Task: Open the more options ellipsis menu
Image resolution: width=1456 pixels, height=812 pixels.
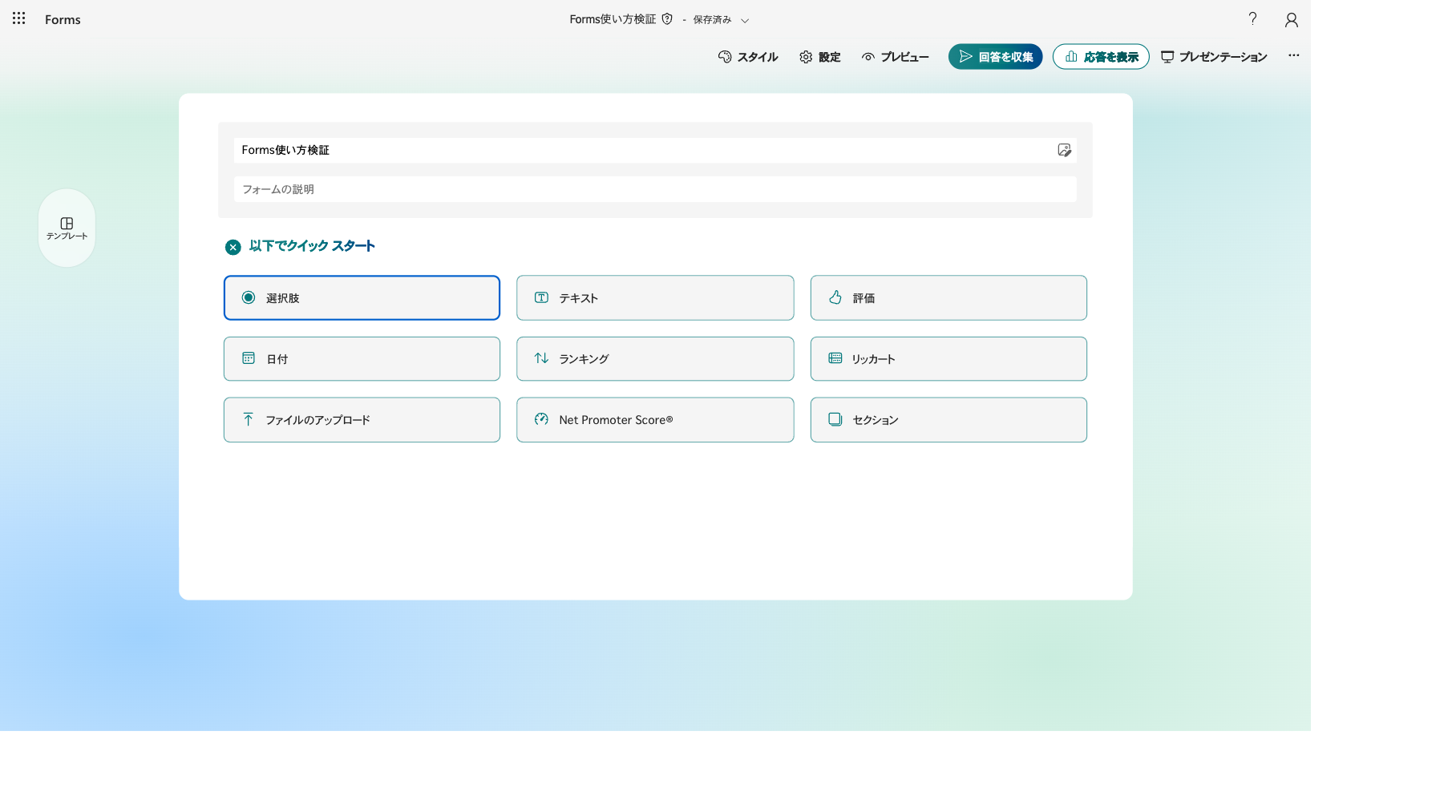Action: click(1293, 56)
